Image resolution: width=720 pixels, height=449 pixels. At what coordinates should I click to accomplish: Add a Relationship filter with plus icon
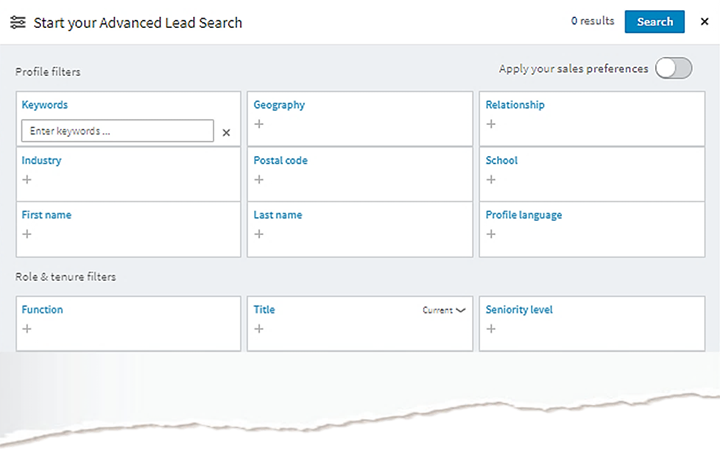491,124
